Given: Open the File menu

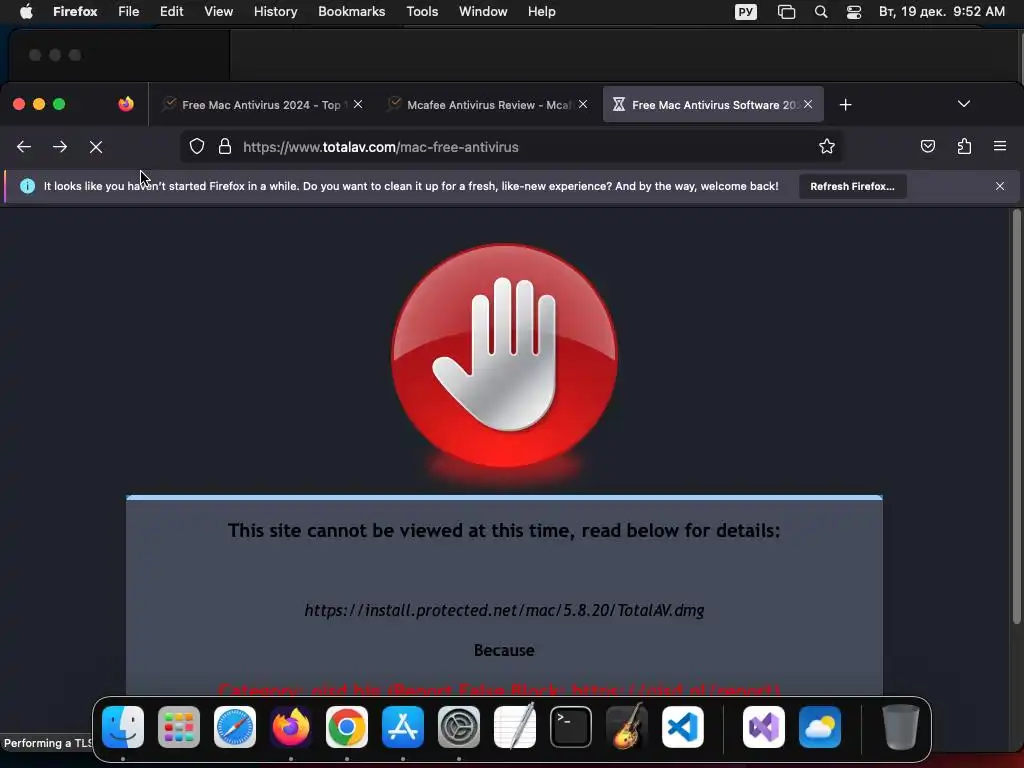Looking at the screenshot, I should pyautogui.click(x=129, y=12).
